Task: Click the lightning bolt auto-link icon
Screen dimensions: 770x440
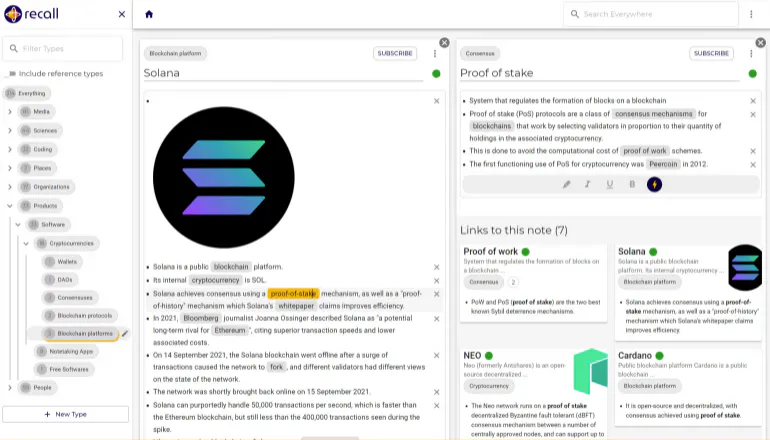Action: click(x=654, y=184)
